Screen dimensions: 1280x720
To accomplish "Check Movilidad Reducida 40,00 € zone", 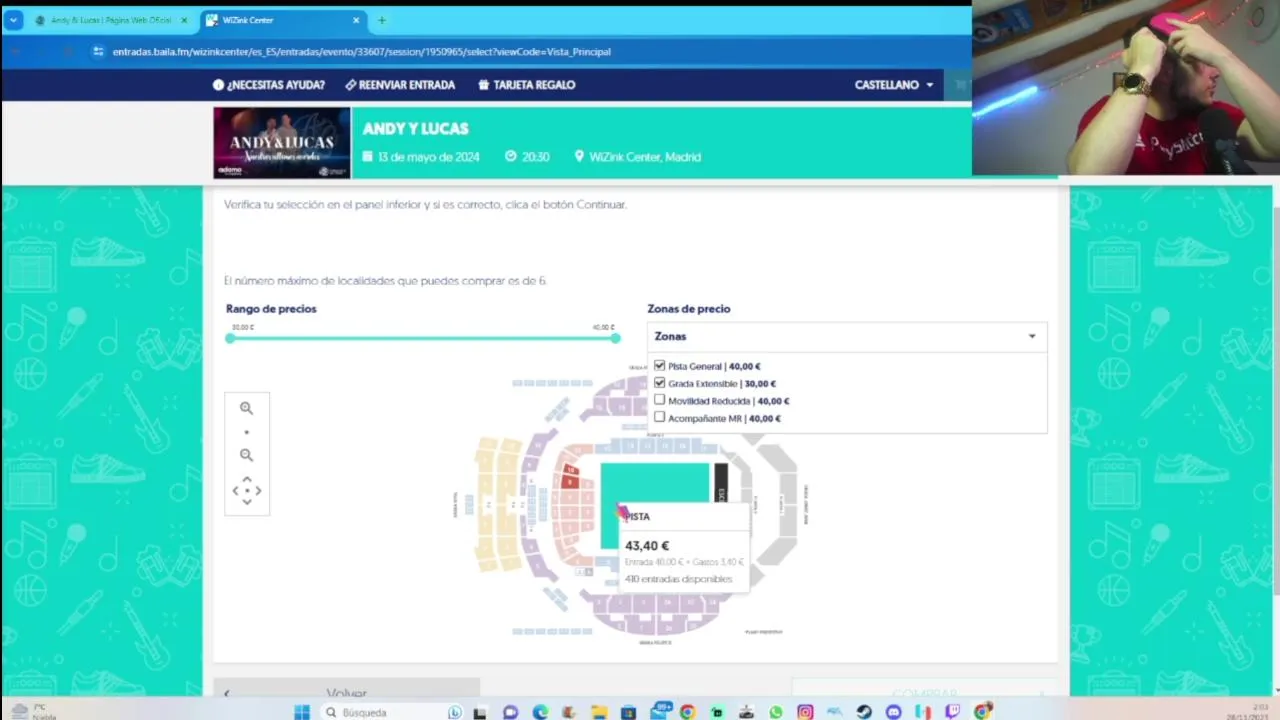I will [x=659, y=400].
